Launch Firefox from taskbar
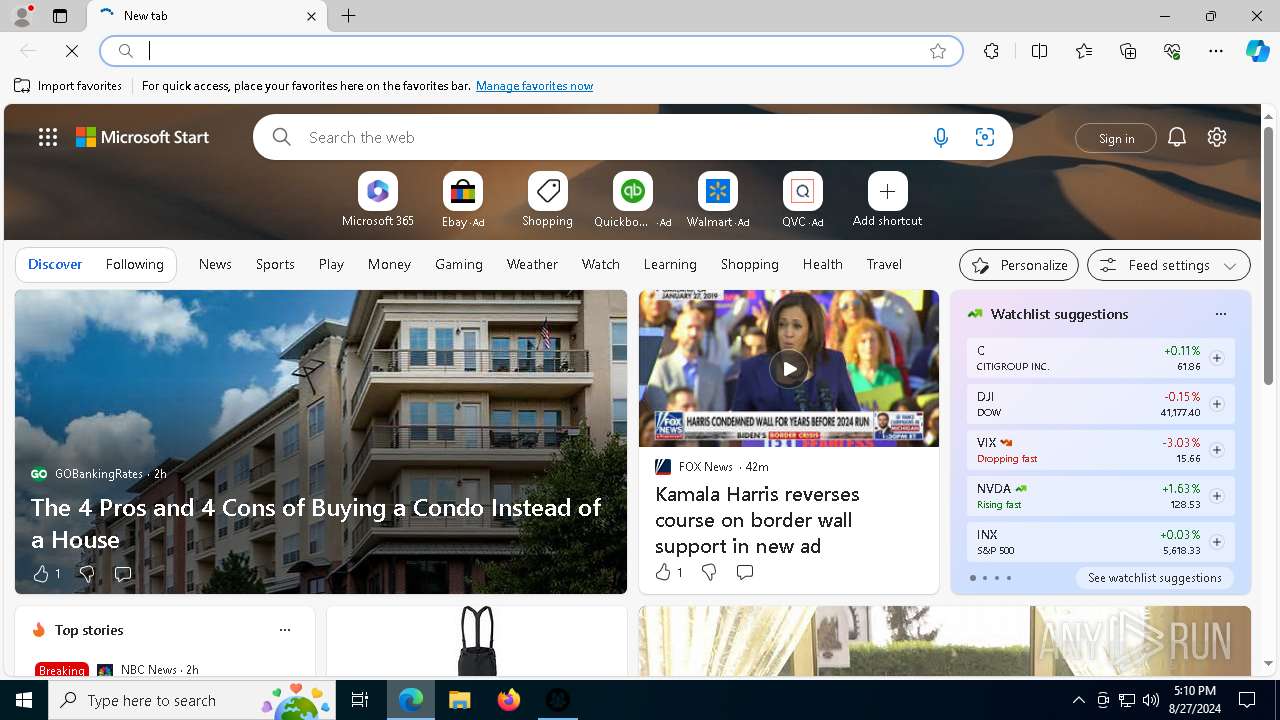Image resolution: width=1280 pixels, height=720 pixels. tap(508, 700)
